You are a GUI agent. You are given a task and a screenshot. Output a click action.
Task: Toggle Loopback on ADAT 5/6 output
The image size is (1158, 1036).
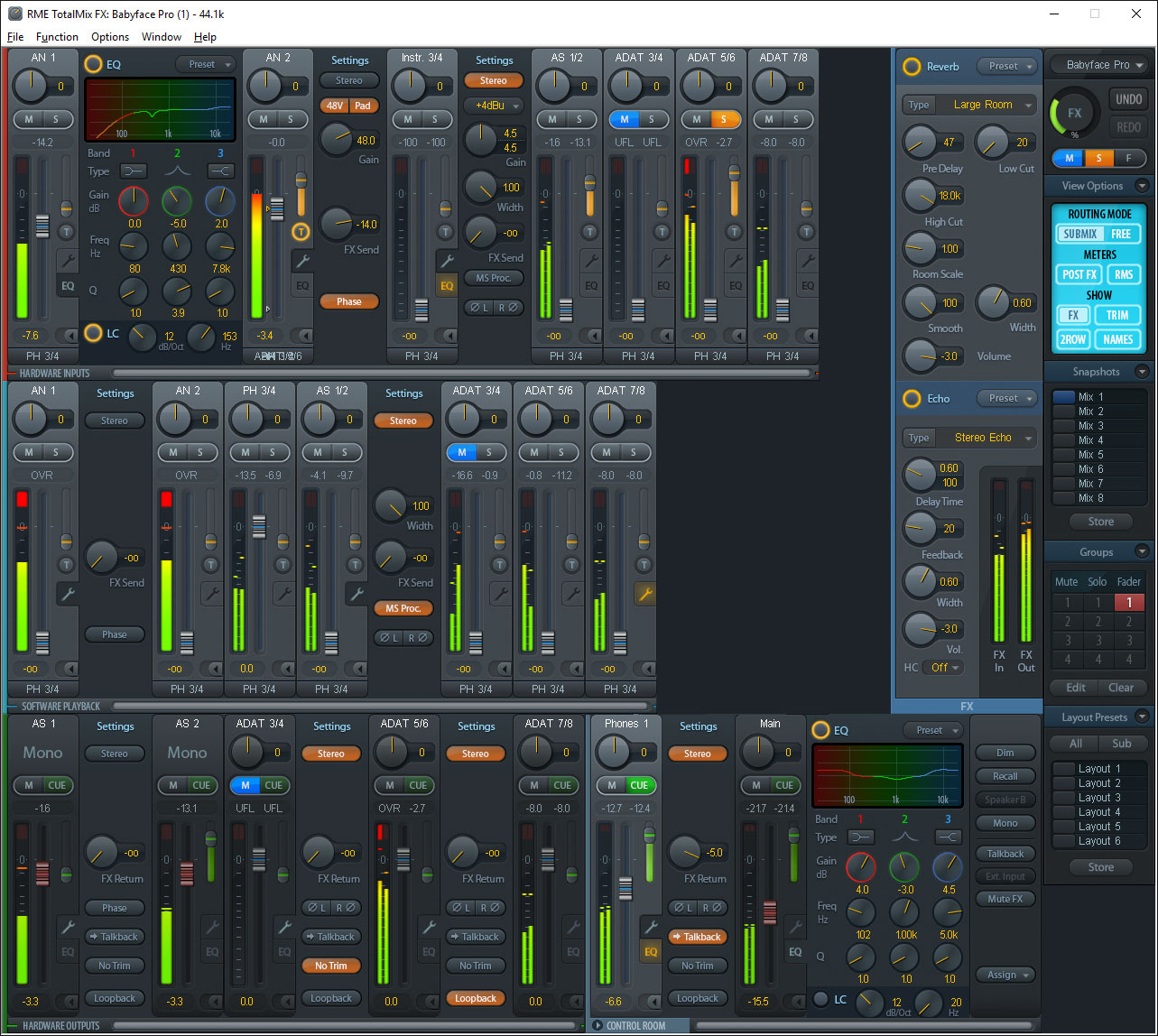point(476,998)
